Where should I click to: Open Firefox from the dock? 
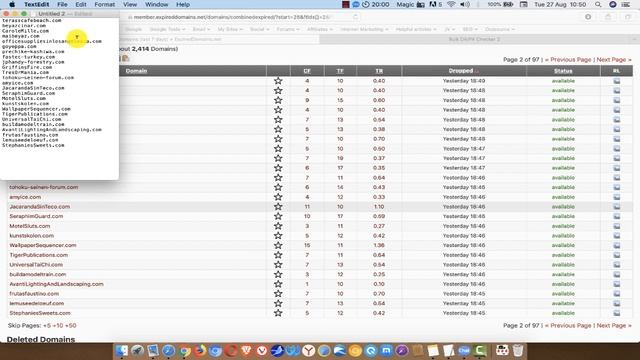click(x=200, y=350)
